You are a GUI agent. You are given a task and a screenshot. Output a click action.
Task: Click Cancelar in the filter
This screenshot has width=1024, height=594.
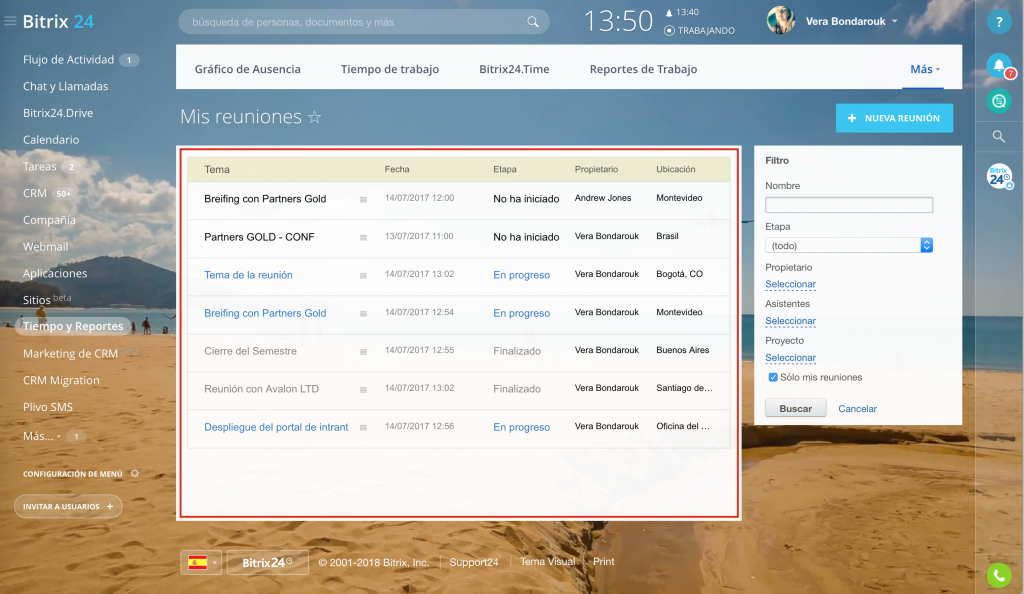click(857, 409)
